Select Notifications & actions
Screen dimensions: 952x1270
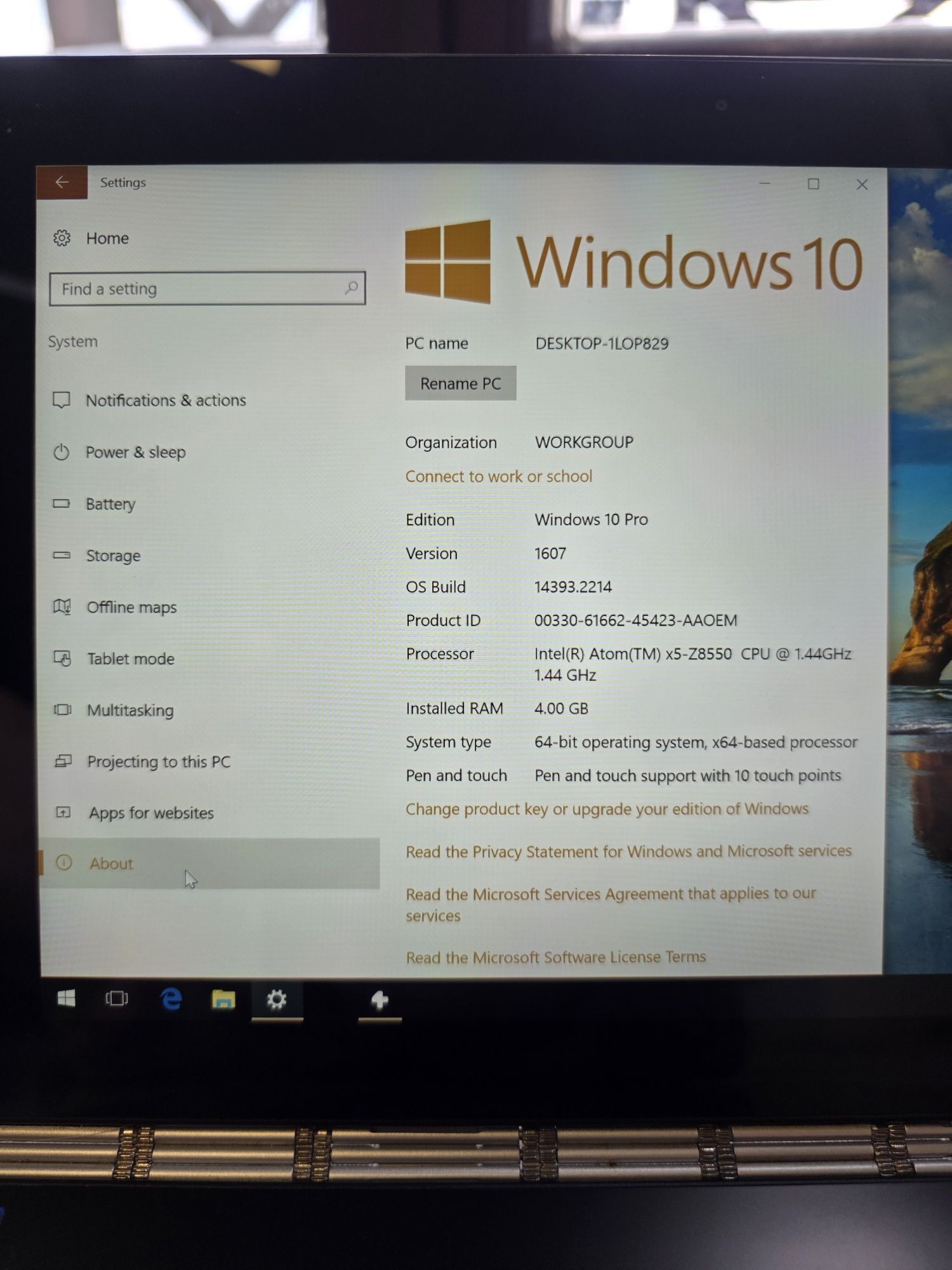pyautogui.click(x=166, y=400)
